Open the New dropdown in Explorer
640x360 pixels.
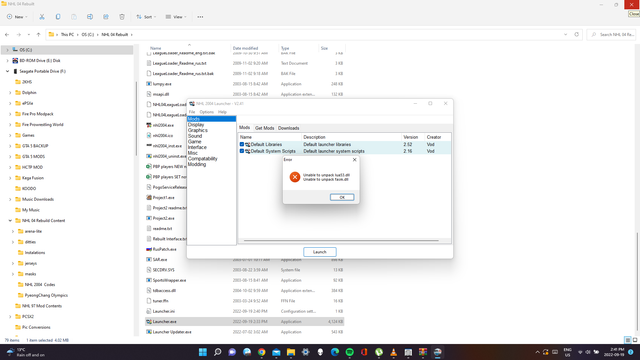tap(17, 17)
